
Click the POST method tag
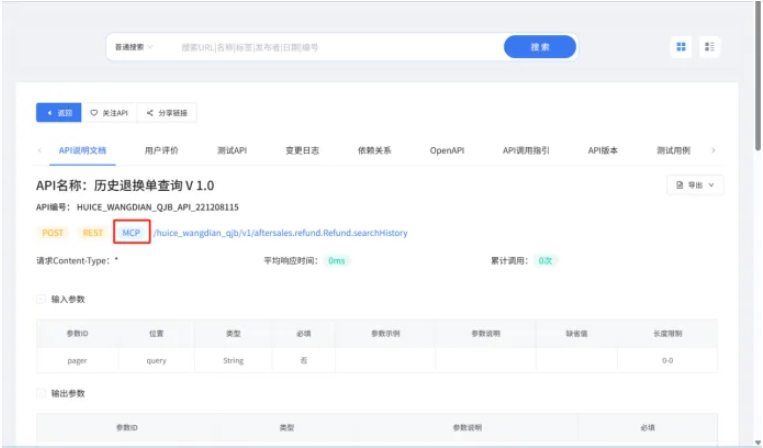[x=53, y=233]
